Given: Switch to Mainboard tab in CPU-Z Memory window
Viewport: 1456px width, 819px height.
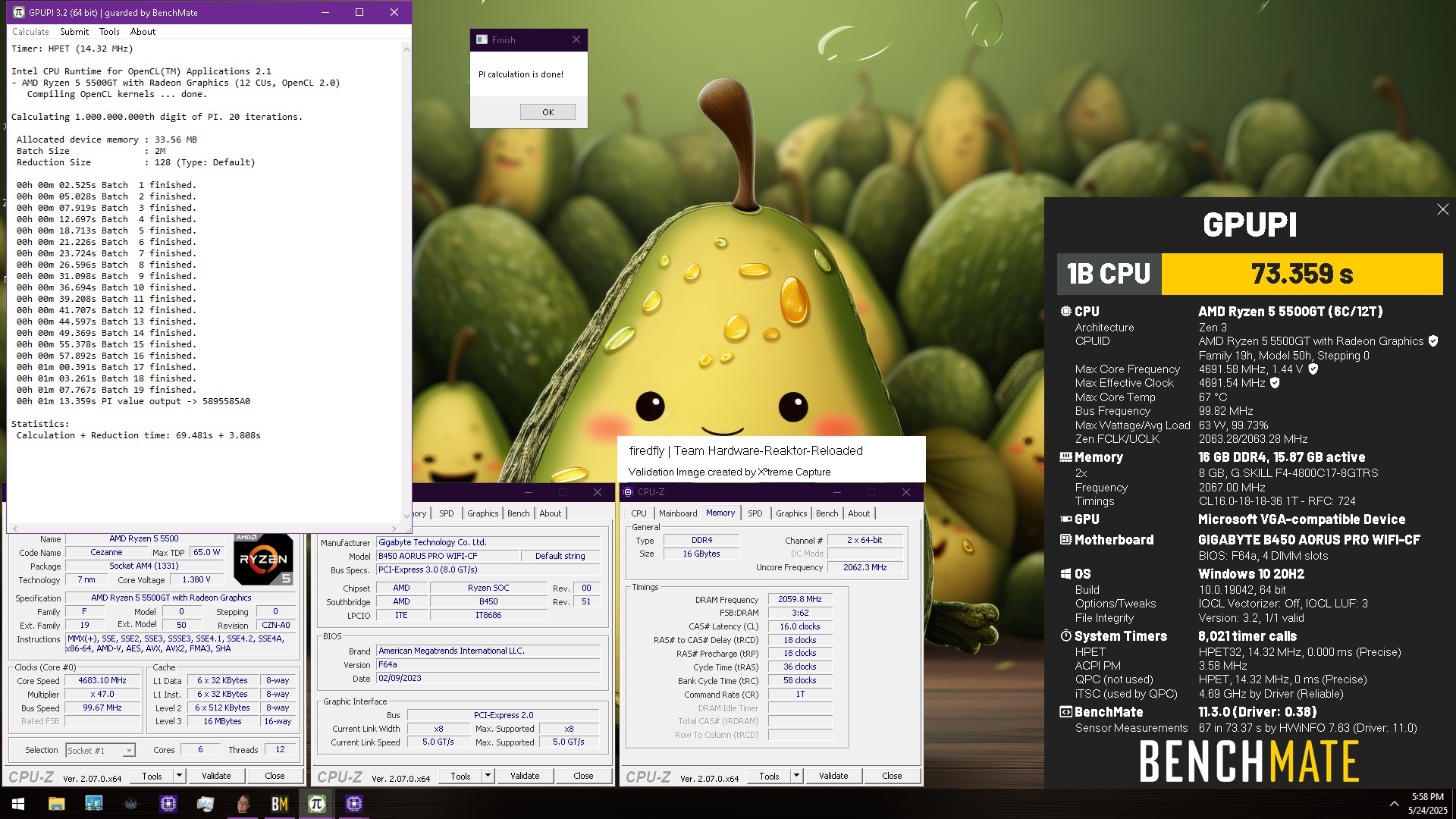Looking at the screenshot, I should 678,513.
